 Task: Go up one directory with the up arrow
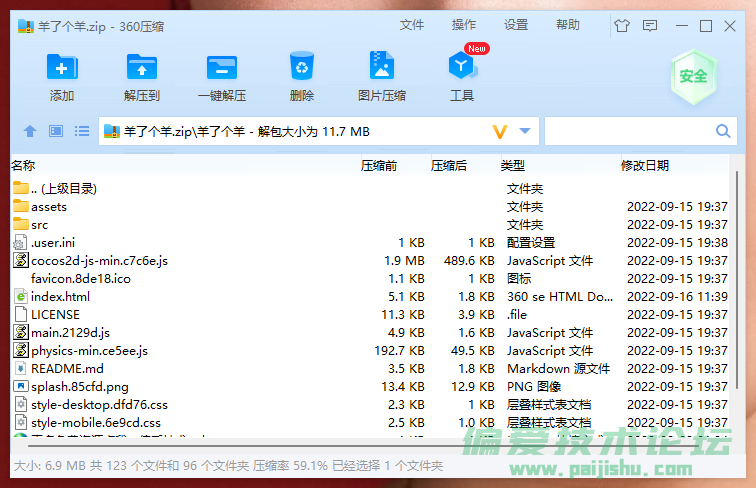click(30, 131)
